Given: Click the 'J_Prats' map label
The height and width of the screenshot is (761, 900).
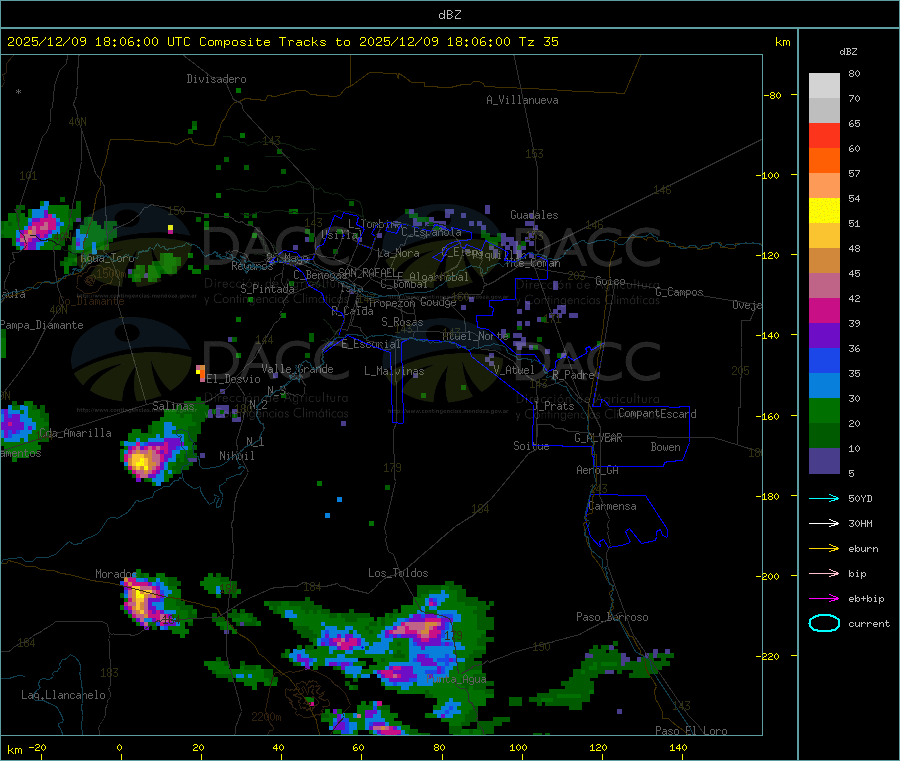Looking at the screenshot, I should [553, 406].
